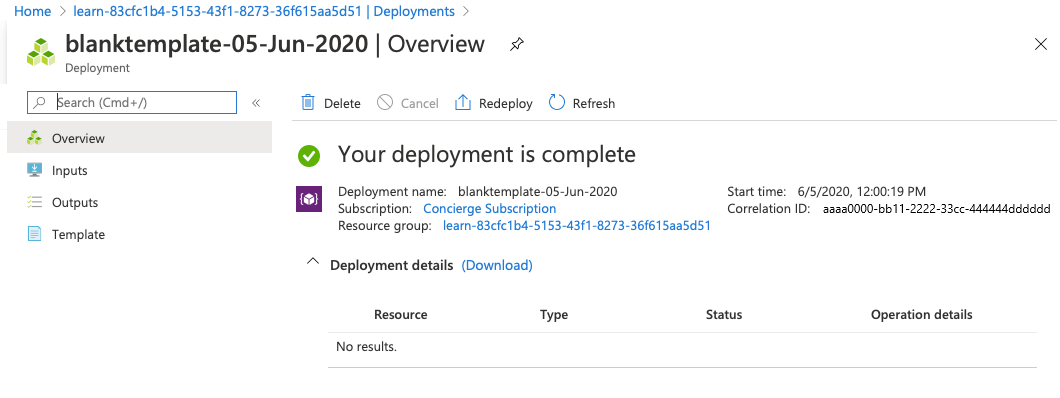Viewport: 1060px width, 398px height.
Task: Click the Delete trash can icon
Action: [x=308, y=103]
